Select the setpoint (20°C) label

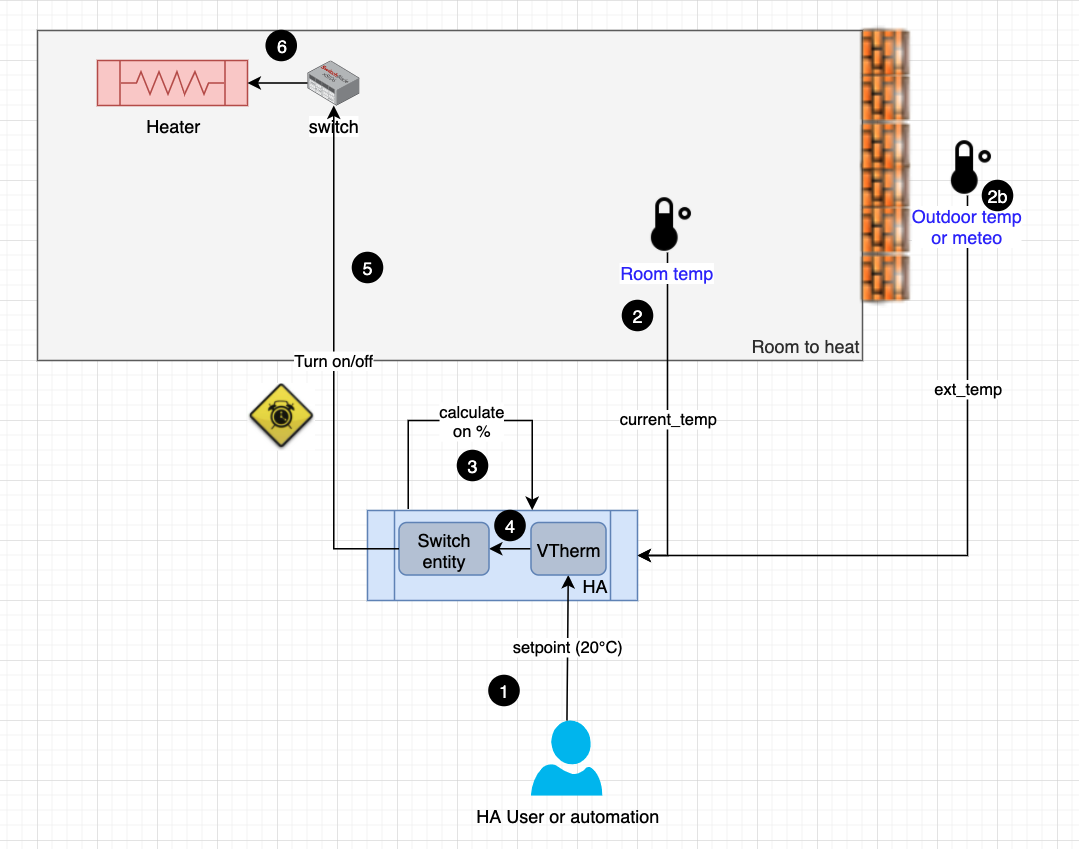[567, 647]
